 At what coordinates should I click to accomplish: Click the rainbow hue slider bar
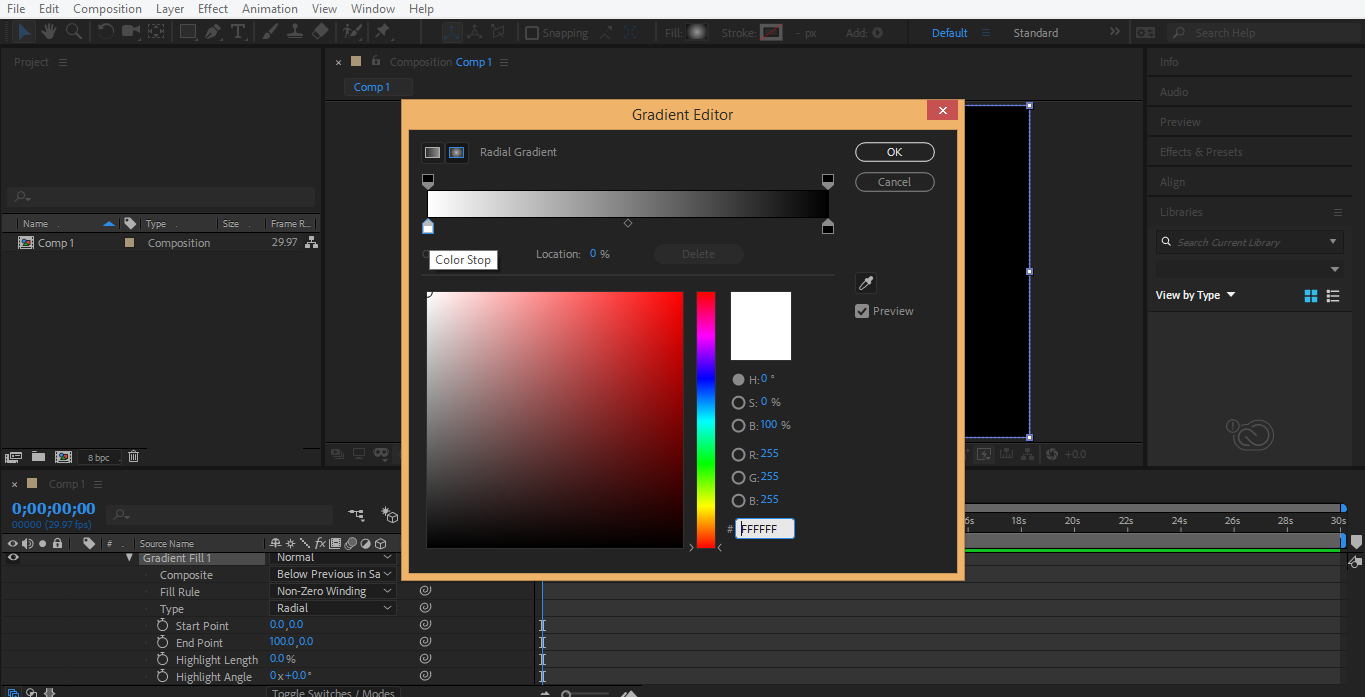(706, 420)
